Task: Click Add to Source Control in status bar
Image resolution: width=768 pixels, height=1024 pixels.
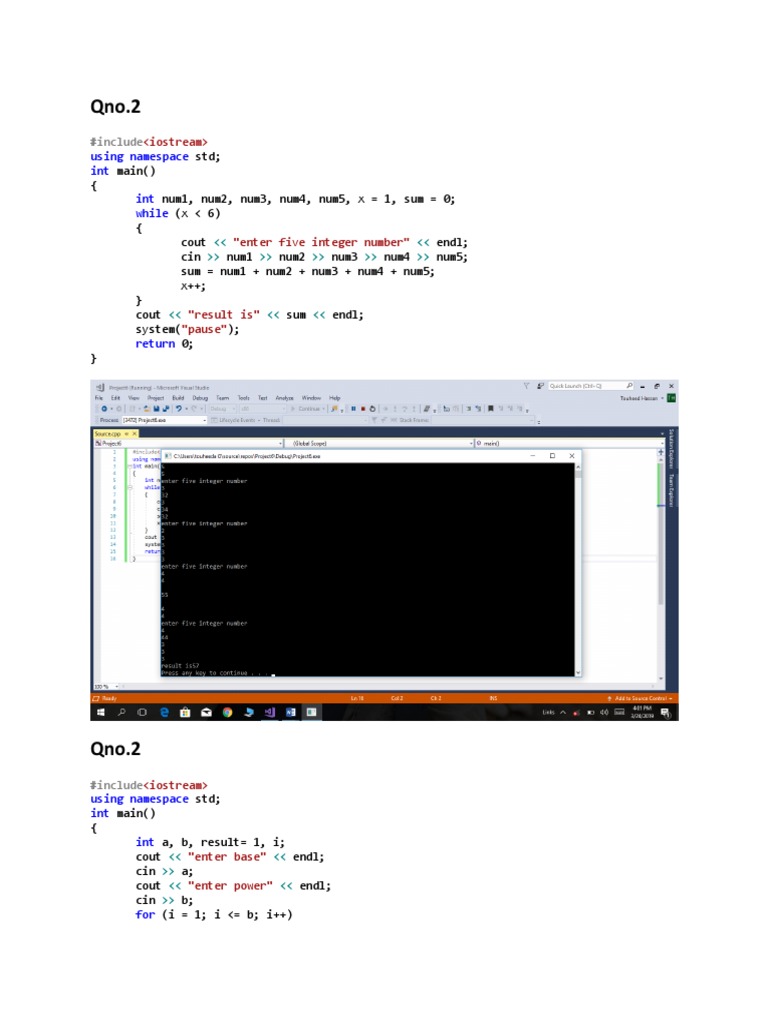Action: click(640, 697)
